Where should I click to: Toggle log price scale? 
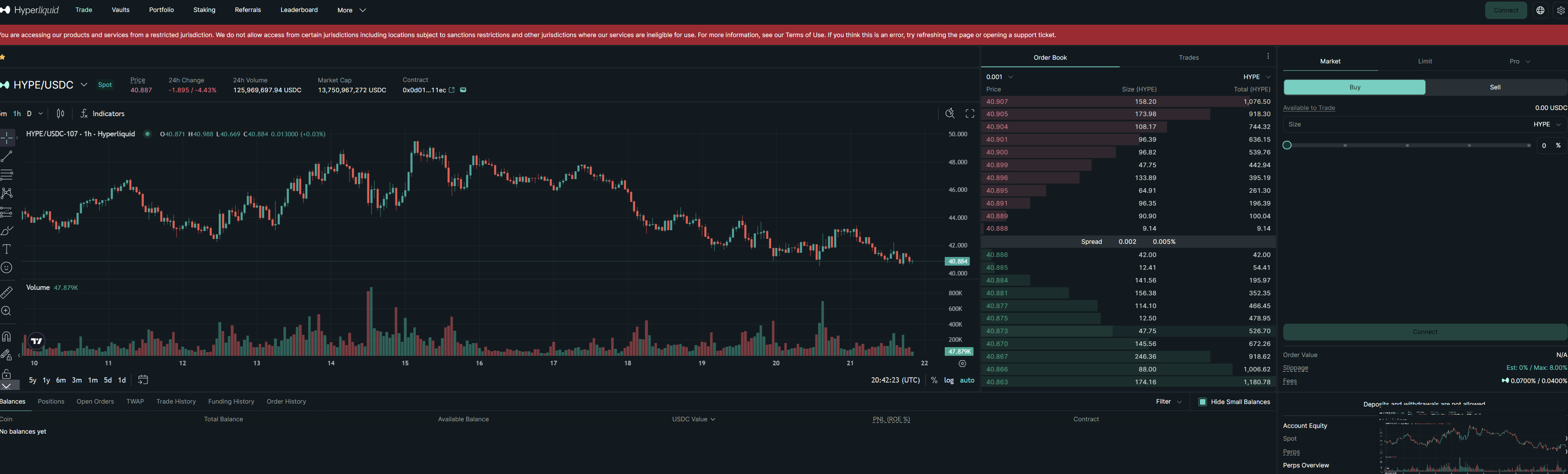pos(948,380)
